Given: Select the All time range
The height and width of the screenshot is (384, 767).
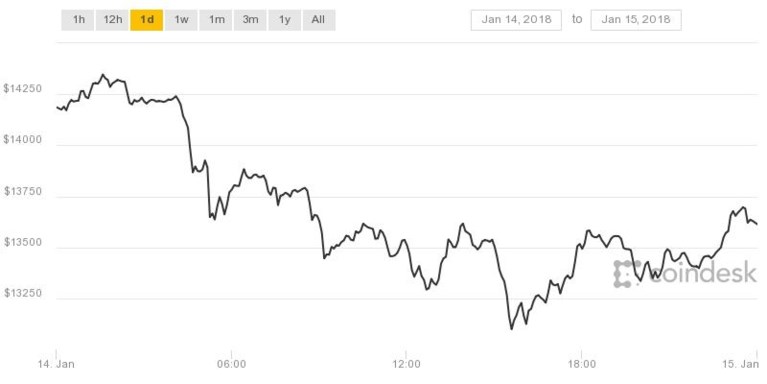Looking at the screenshot, I should tap(318, 20).
